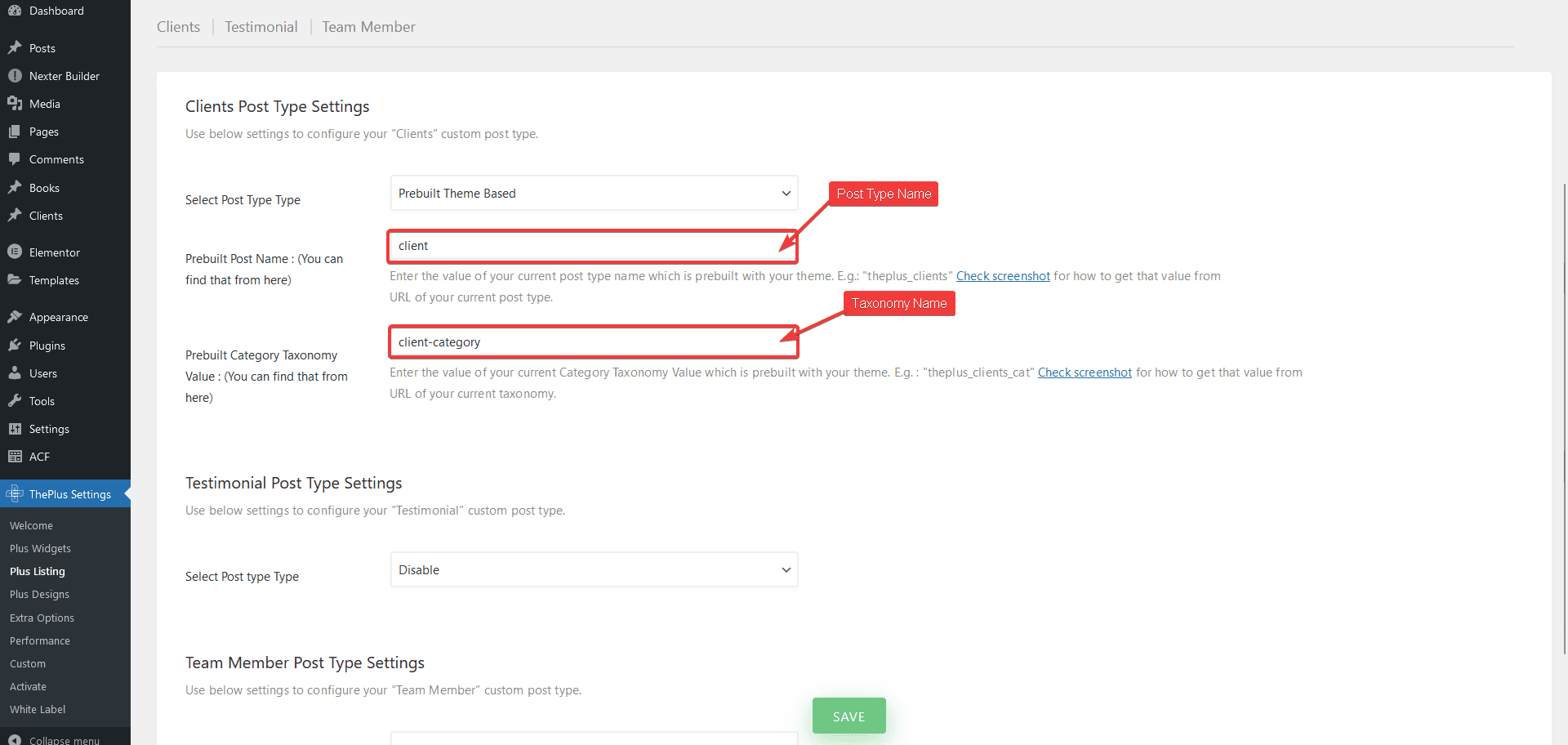Open the Activate submenu item
The height and width of the screenshot is (745, 1568).
click(x=28, y=686)
